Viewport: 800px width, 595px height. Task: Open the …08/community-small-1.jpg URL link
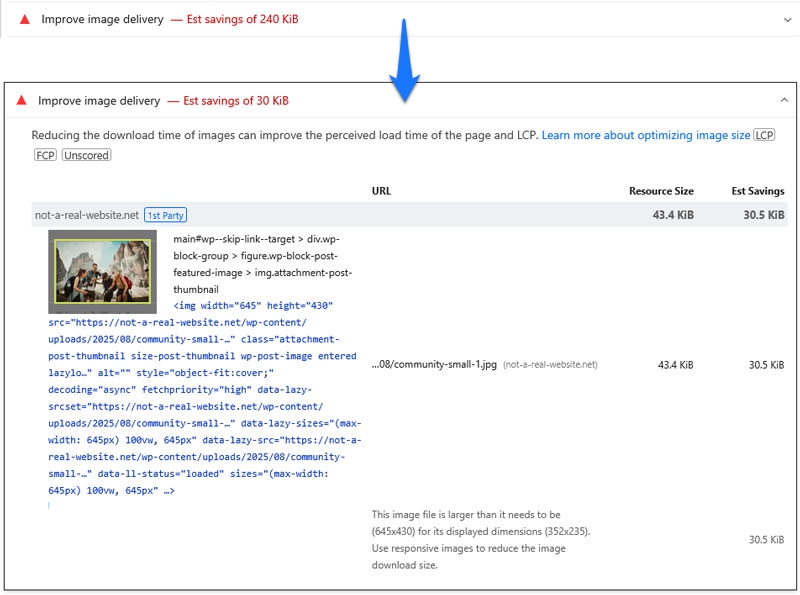coord(434,364)
